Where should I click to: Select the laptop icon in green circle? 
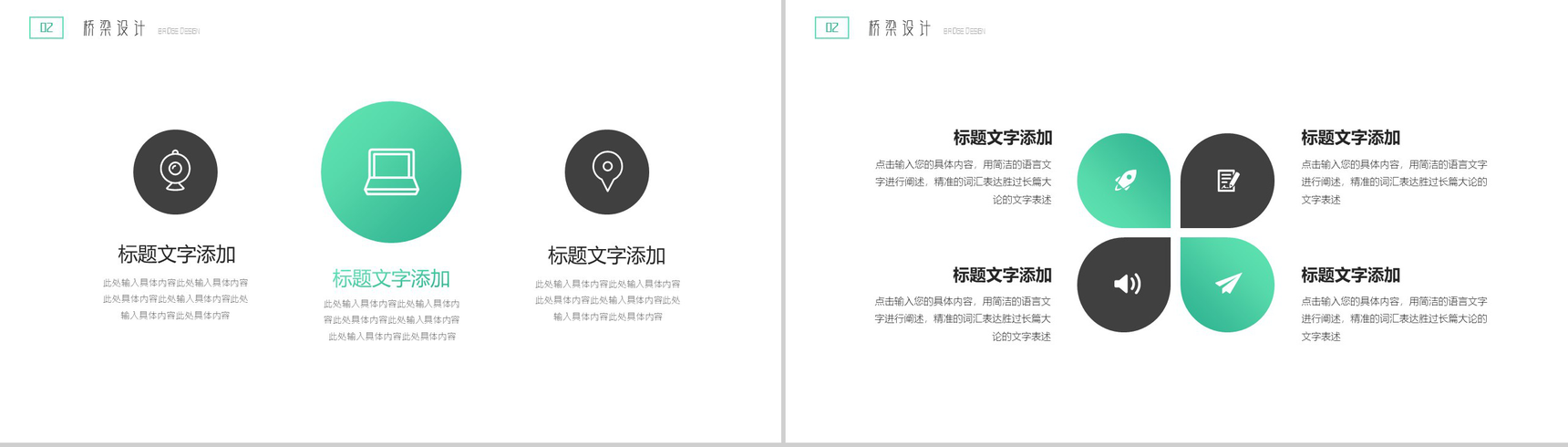pos(391,172)
